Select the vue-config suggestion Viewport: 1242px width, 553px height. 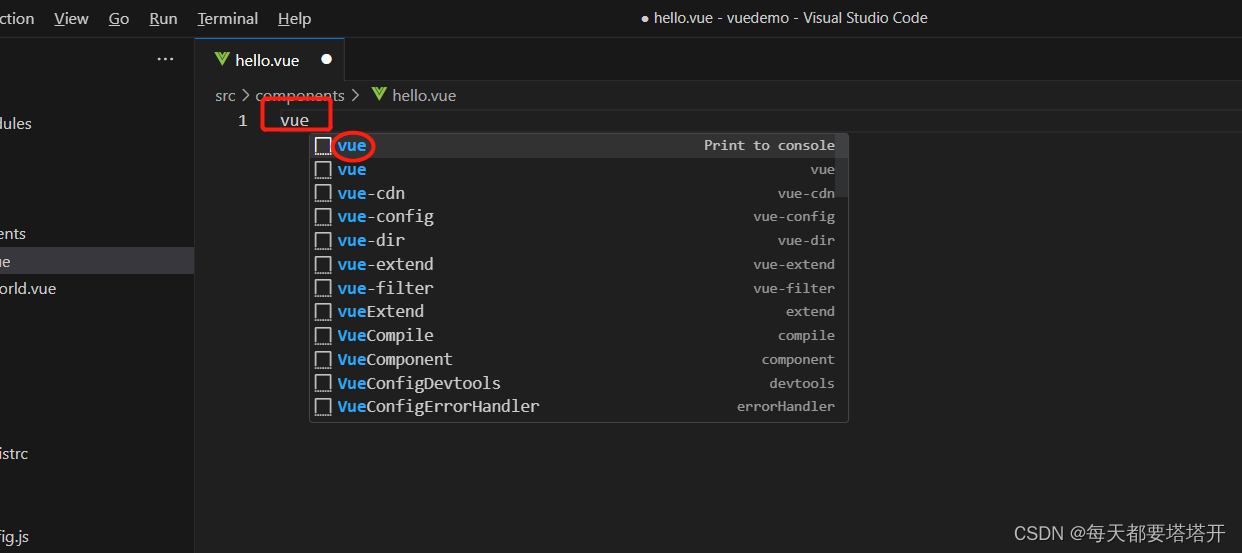(x=578, y=217)
